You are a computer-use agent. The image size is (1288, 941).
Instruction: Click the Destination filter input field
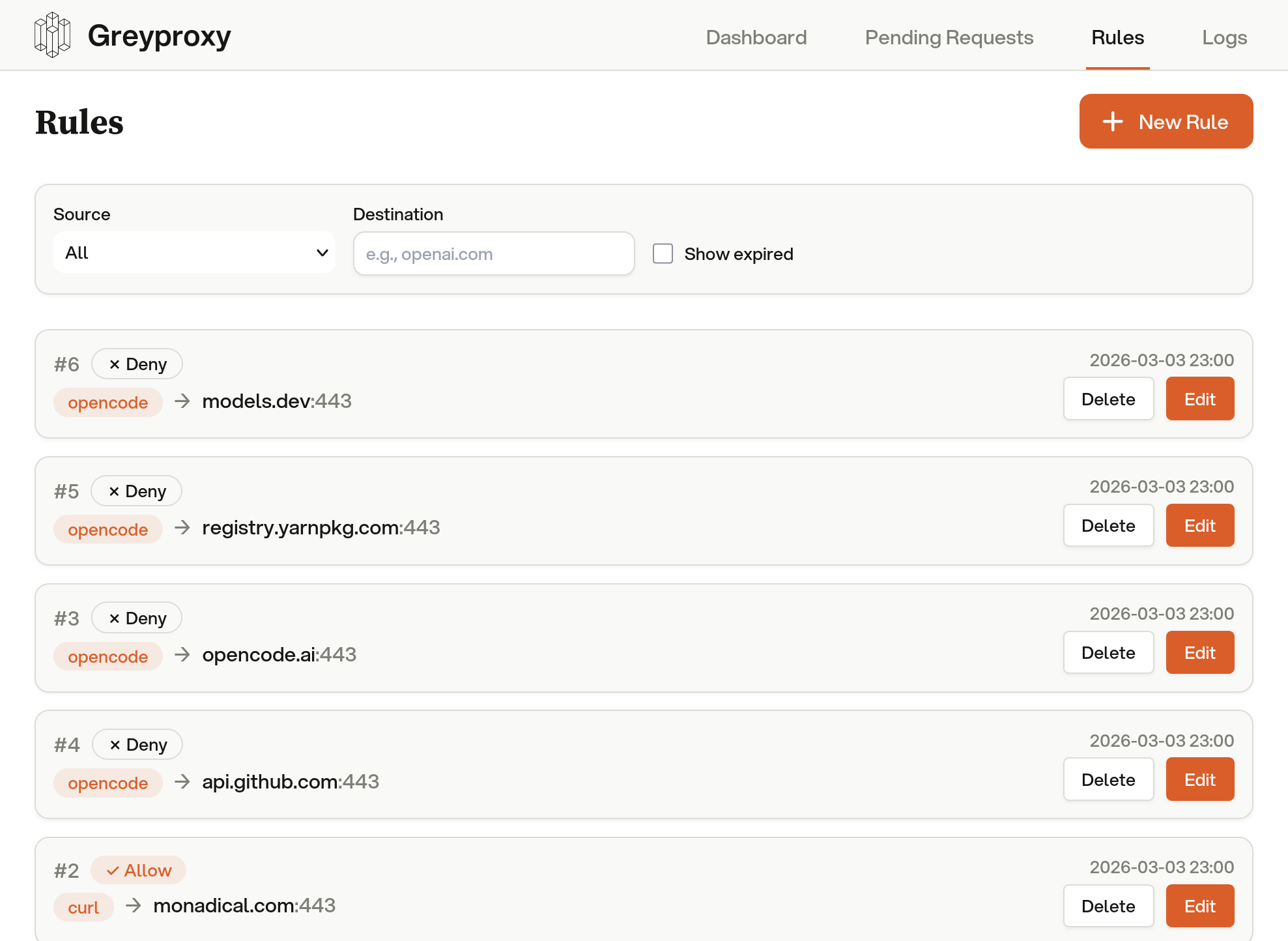493,253
